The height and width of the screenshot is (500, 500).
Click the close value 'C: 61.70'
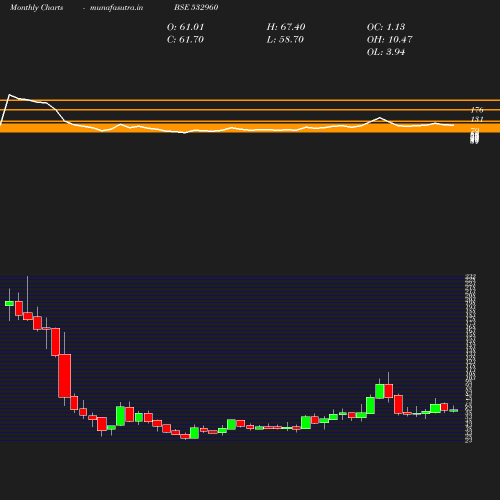(x=185, y=39)
